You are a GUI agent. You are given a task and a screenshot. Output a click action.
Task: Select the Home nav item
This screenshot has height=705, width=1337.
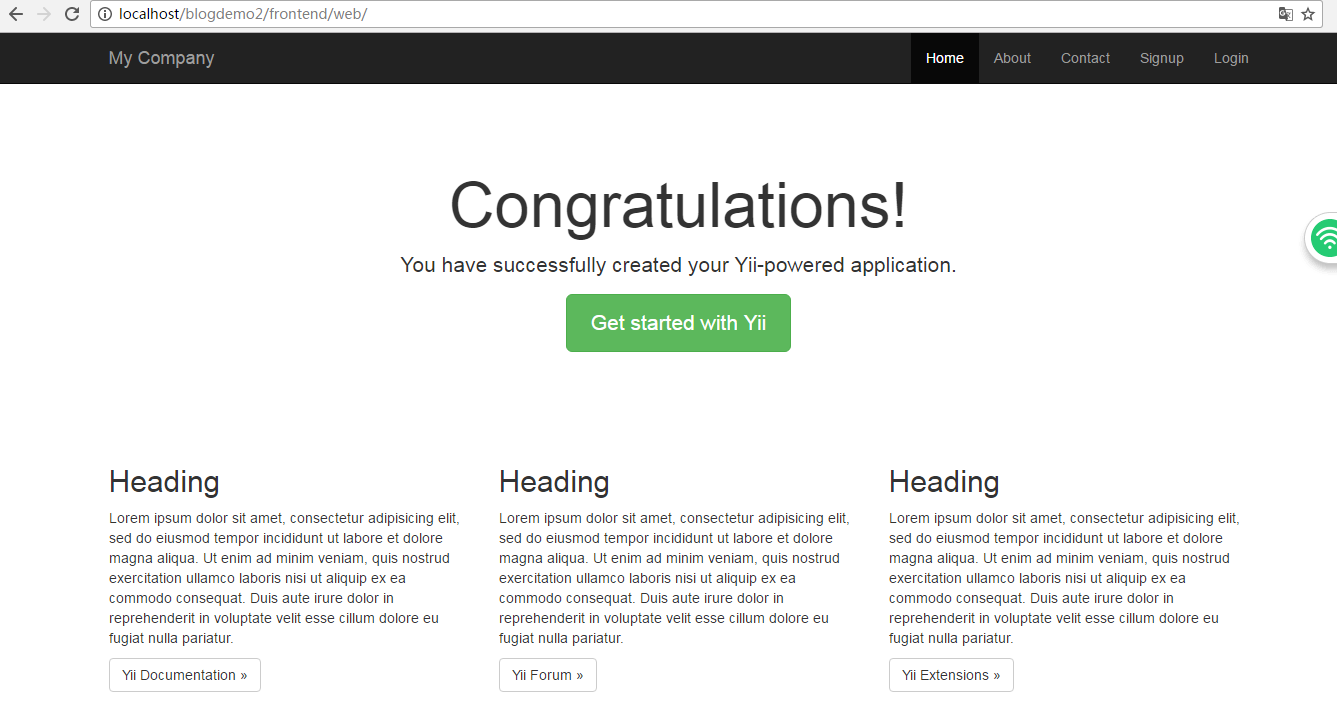click(x=945, y=58)
